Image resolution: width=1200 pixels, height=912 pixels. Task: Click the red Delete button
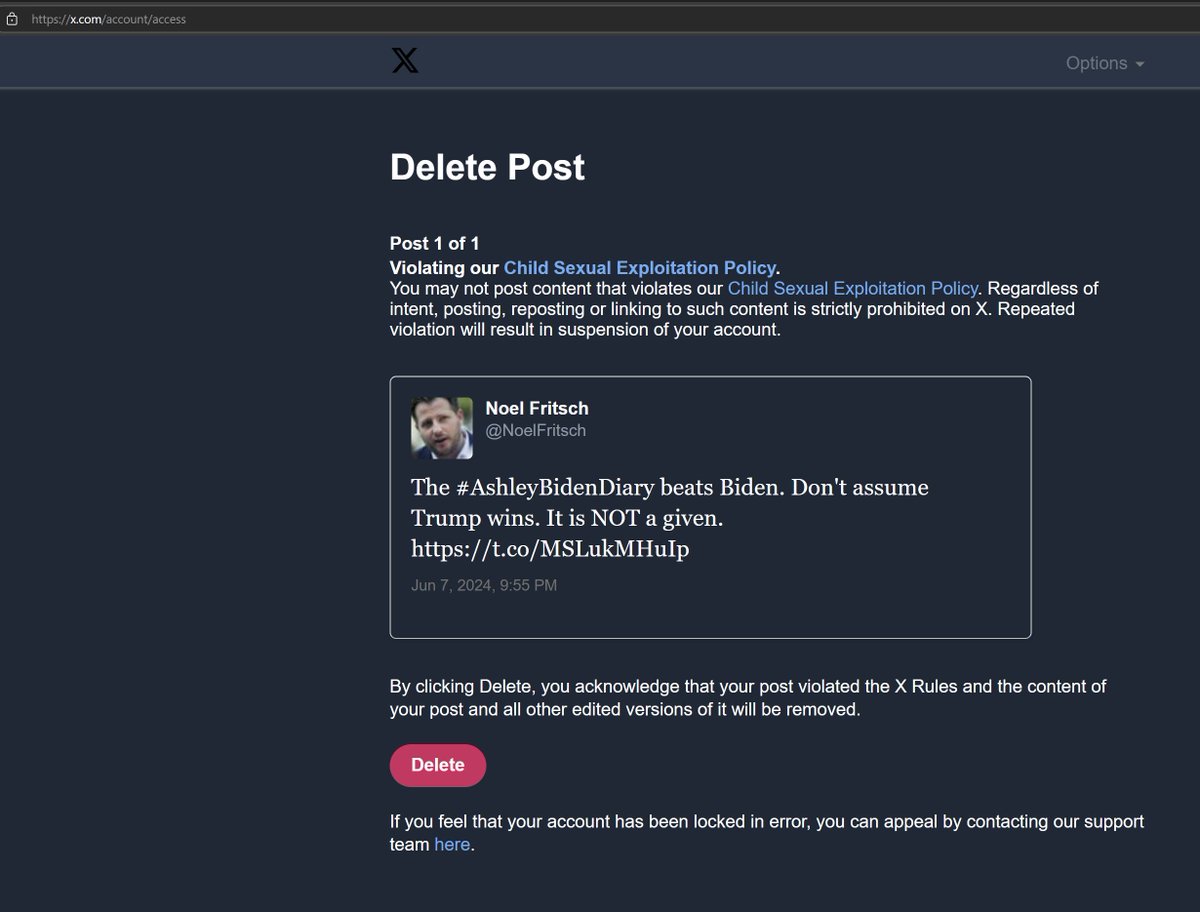point(438,765)
